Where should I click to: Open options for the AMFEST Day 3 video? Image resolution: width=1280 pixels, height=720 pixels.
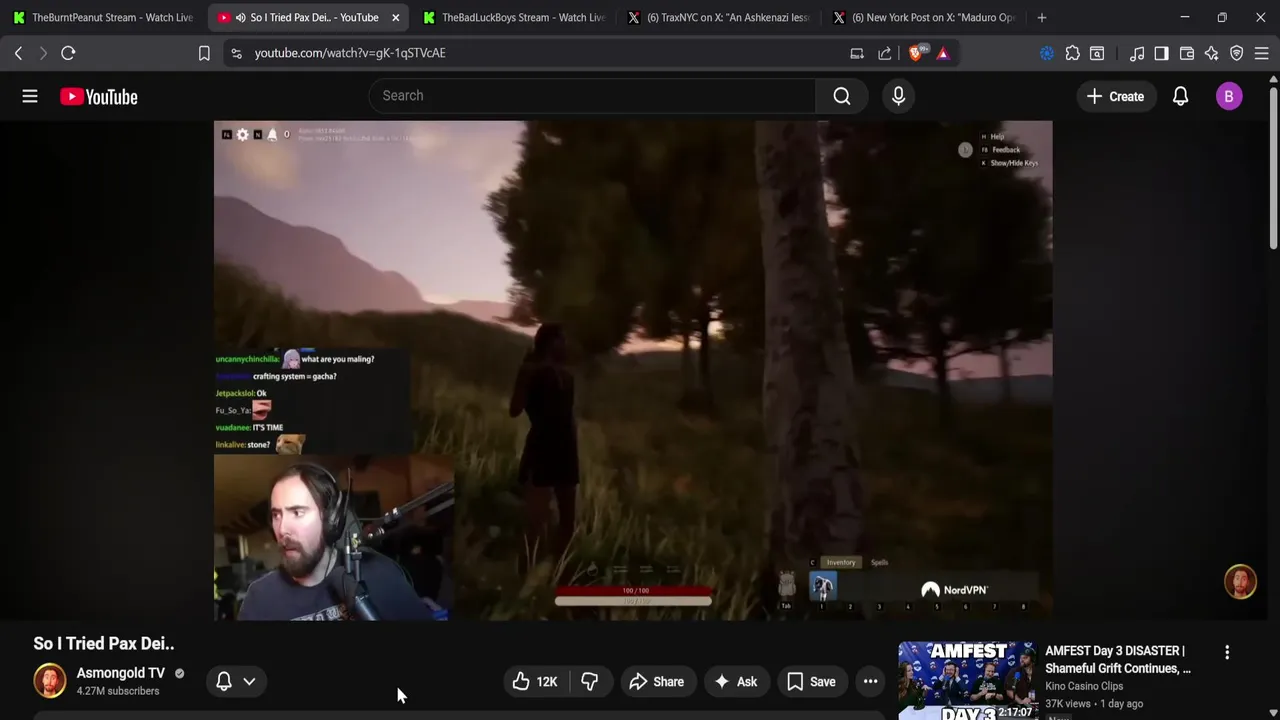pyautogui.click(x=1227, y=652)
